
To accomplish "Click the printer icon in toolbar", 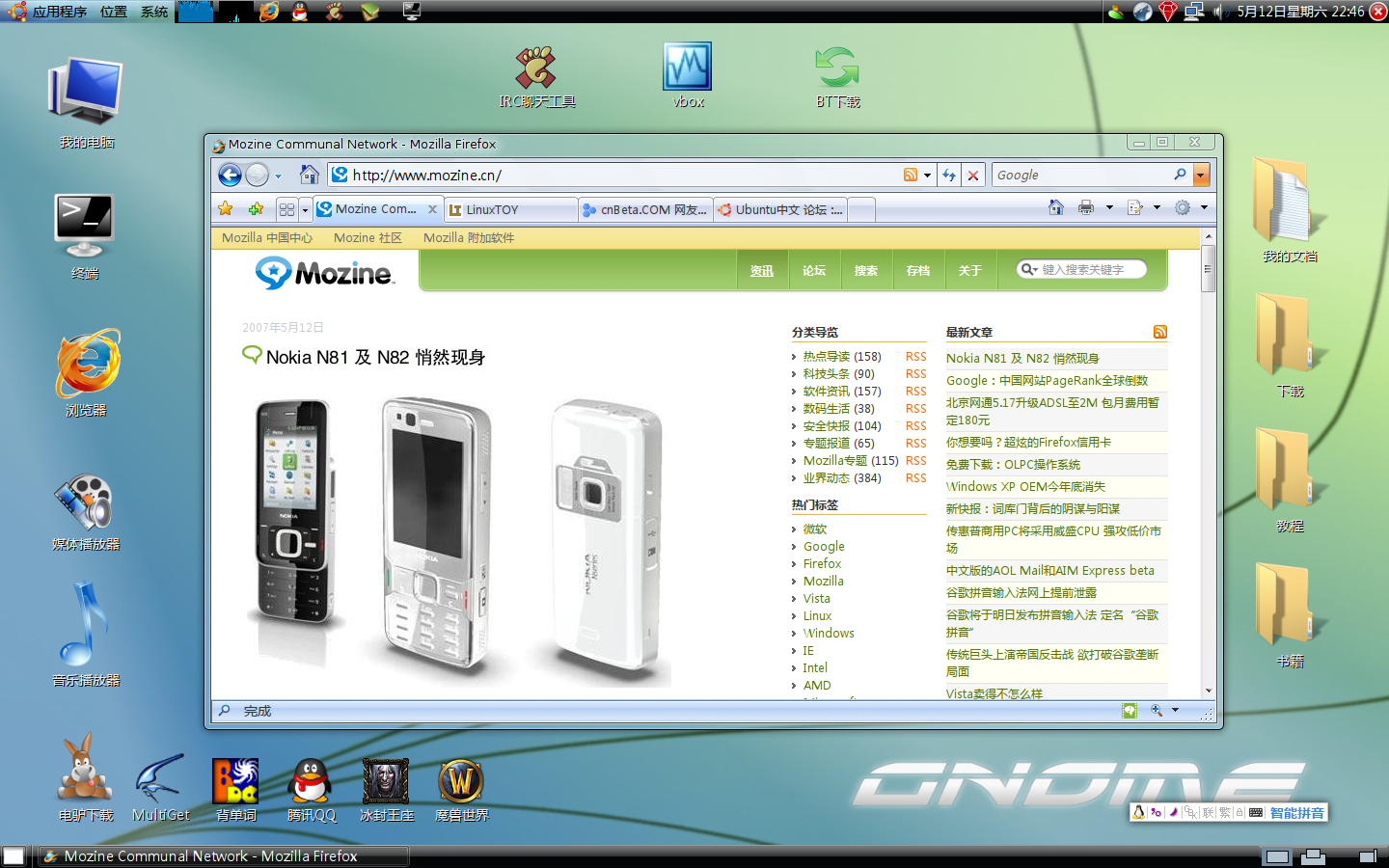I will [x=1086, y=207].
